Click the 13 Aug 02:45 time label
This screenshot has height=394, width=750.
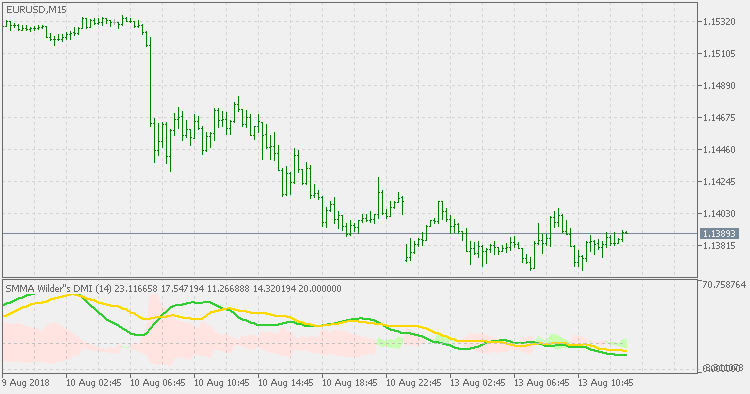pyautogui.click(x=478, y=383)
